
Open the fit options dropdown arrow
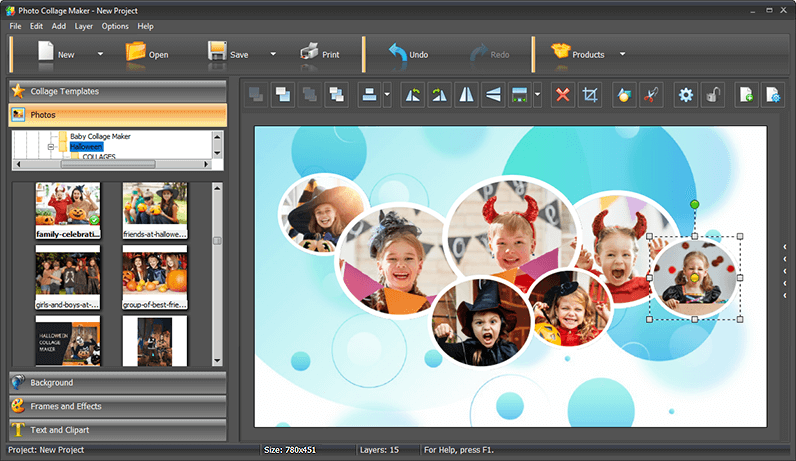coord(538,95)
